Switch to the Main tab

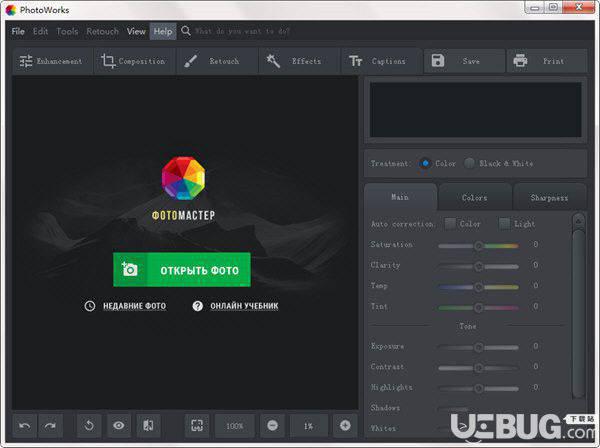[400, 197]
